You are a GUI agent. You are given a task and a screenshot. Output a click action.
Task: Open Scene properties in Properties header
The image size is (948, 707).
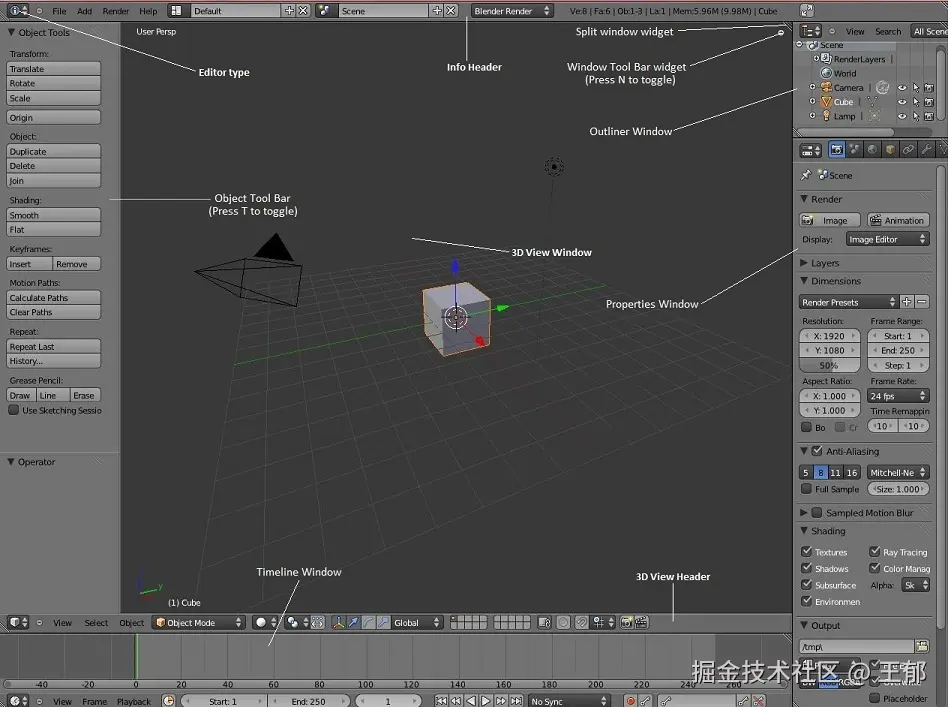[x=855, y=149]
